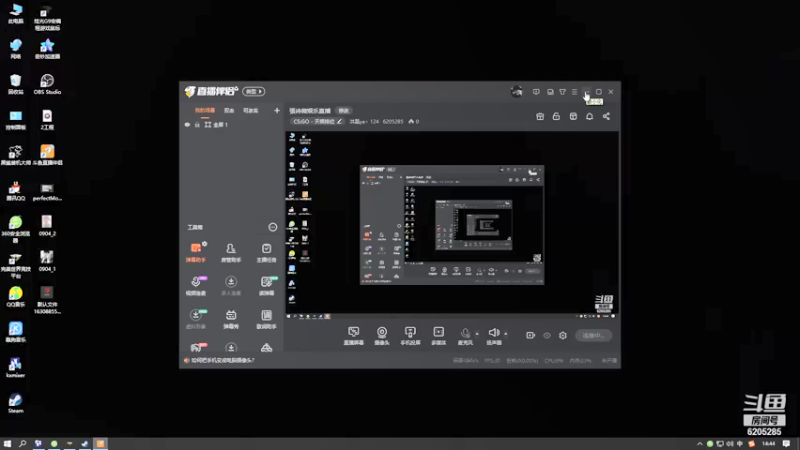The height and width of the screenshot is (450, 800).
Task: Add 摄像头 camera source
Action: (382, 336)
